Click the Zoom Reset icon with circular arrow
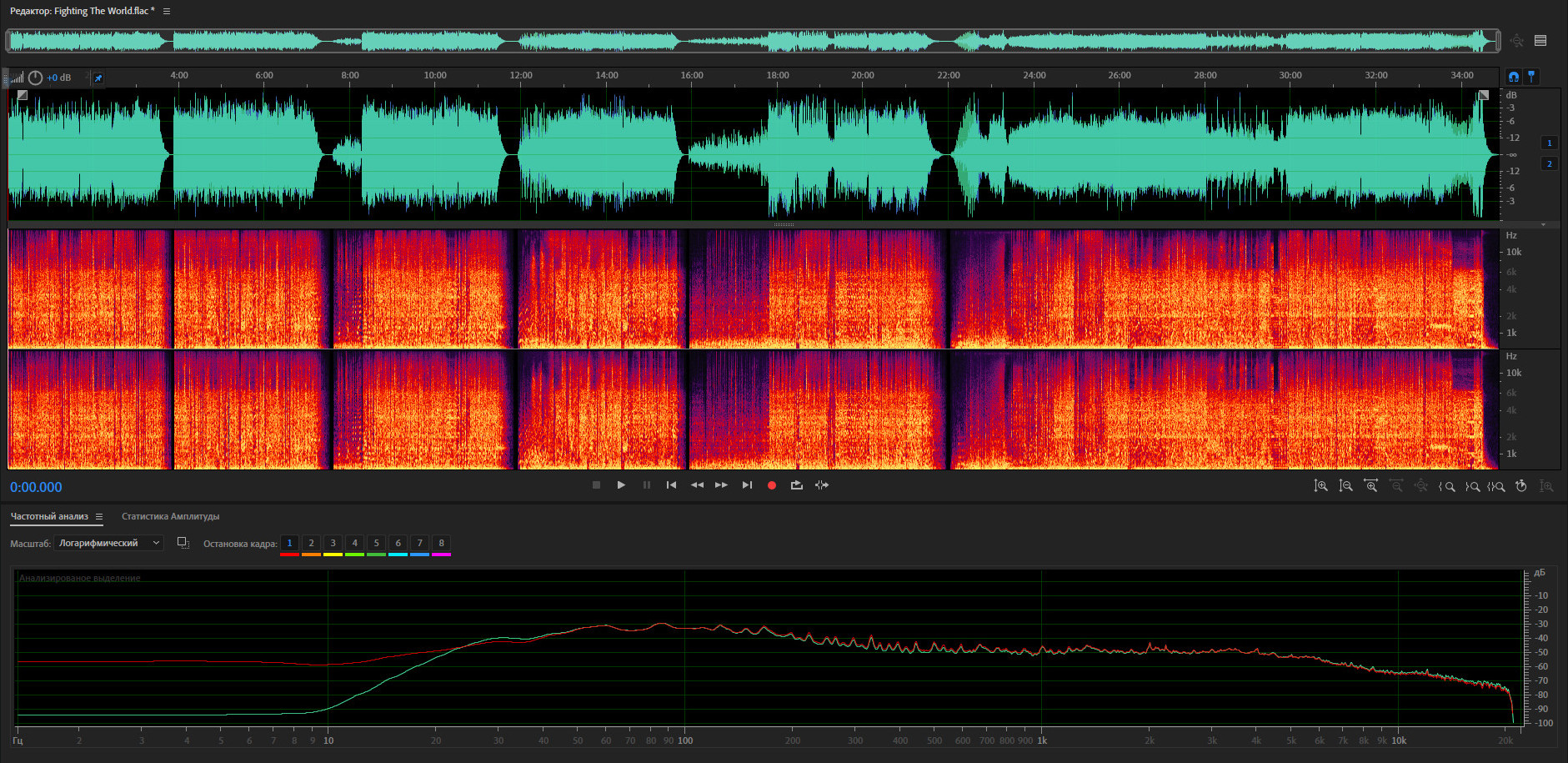 [x=1521, y=486]
